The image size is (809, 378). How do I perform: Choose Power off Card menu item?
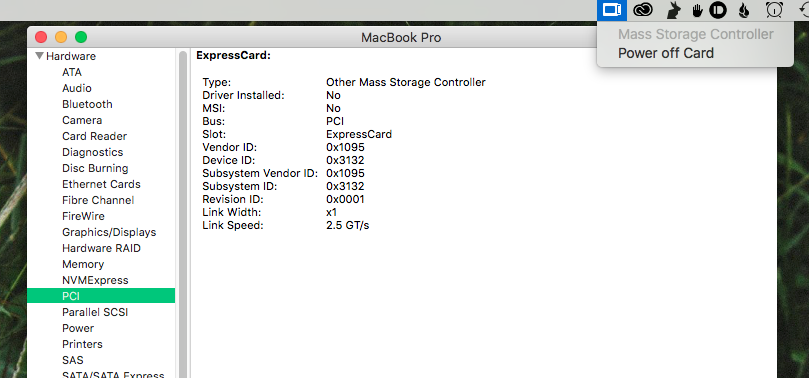(666, 53)
